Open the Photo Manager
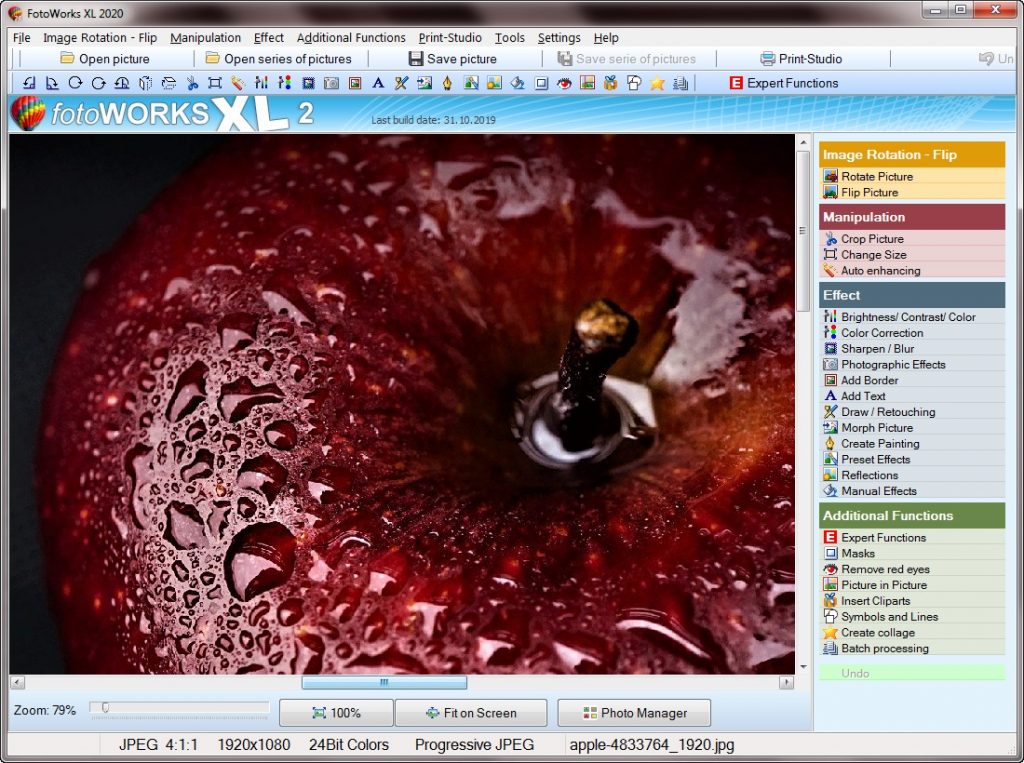Viewport: 1024px width, 763px height. click(x=633, y=713)
